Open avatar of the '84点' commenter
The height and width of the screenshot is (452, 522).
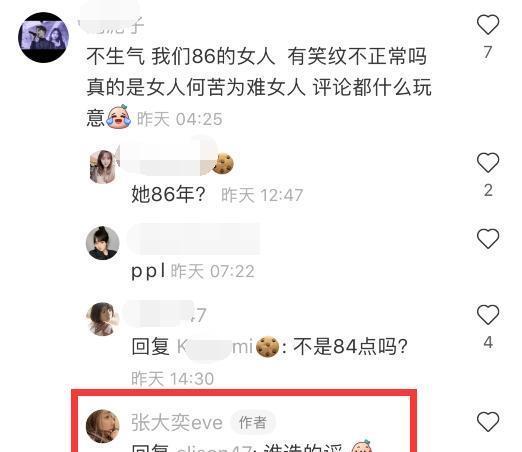pos(102,319)
